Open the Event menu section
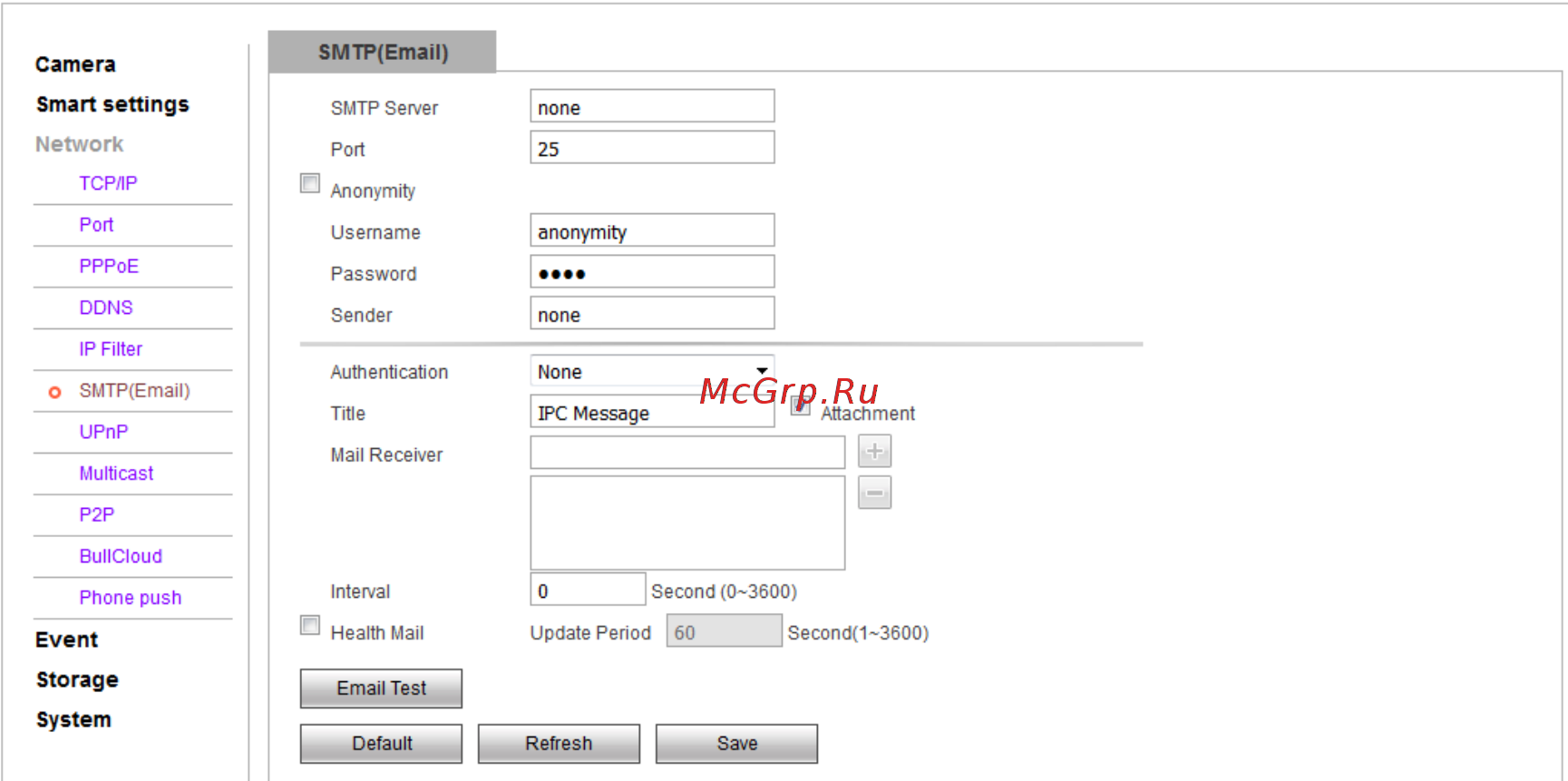The height and width of the screenshot is (781, 1568). point(66,639)
